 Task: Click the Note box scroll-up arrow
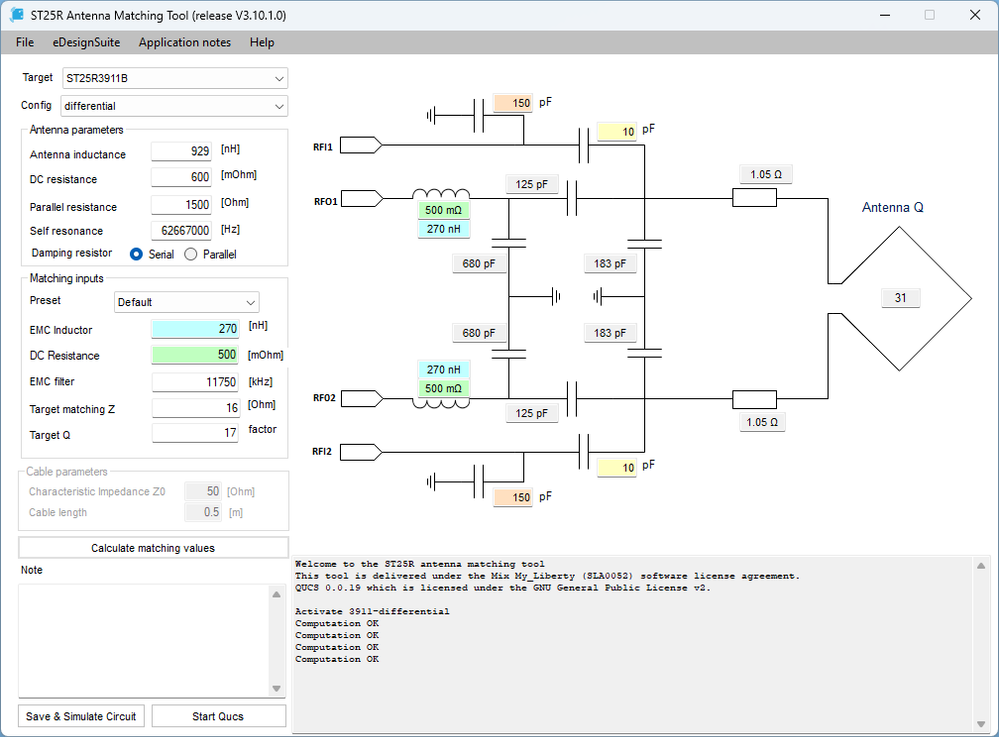pyautogui.click(x=277, y=594)
